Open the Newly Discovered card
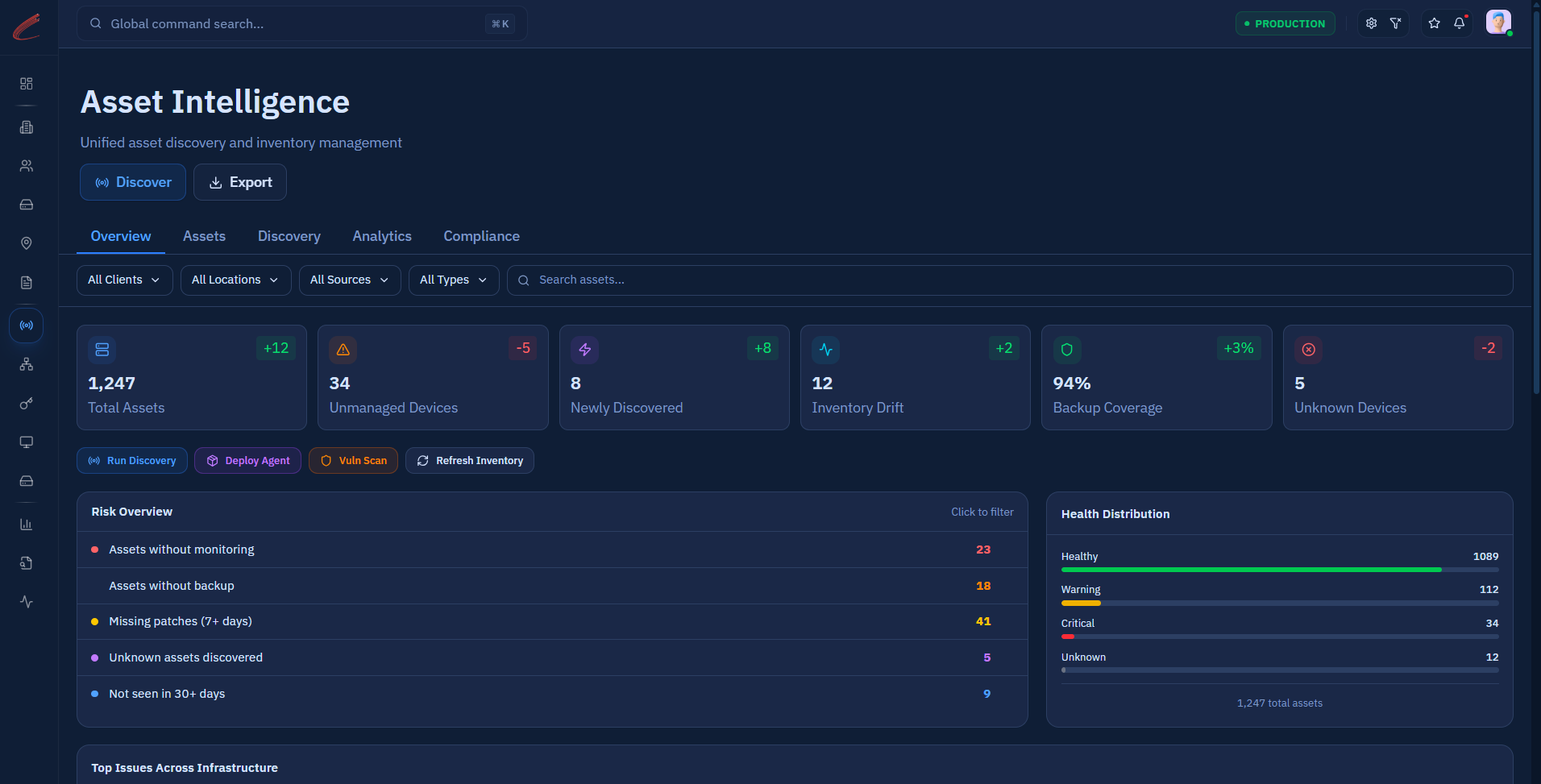 (x=675, y=377)
